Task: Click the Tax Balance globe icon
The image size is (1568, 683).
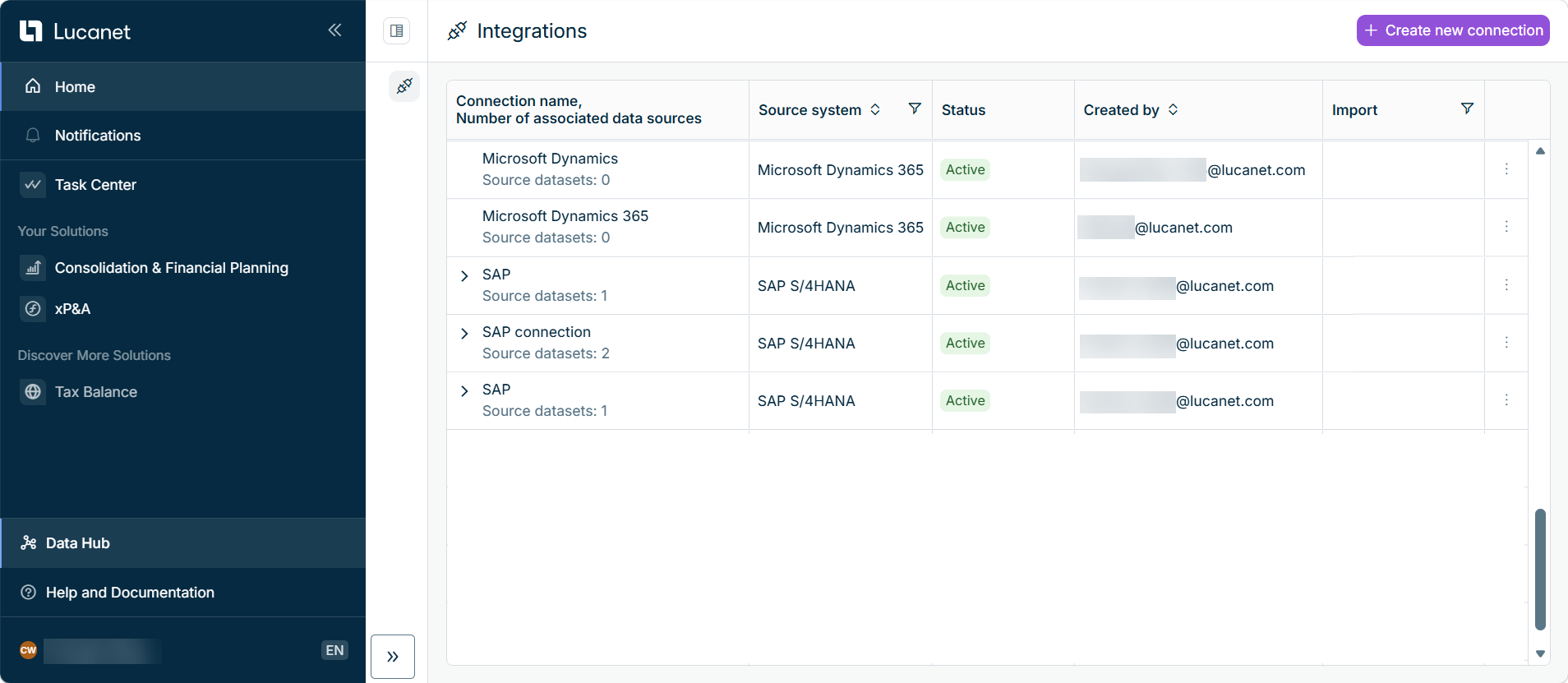Action: (33, 392)
